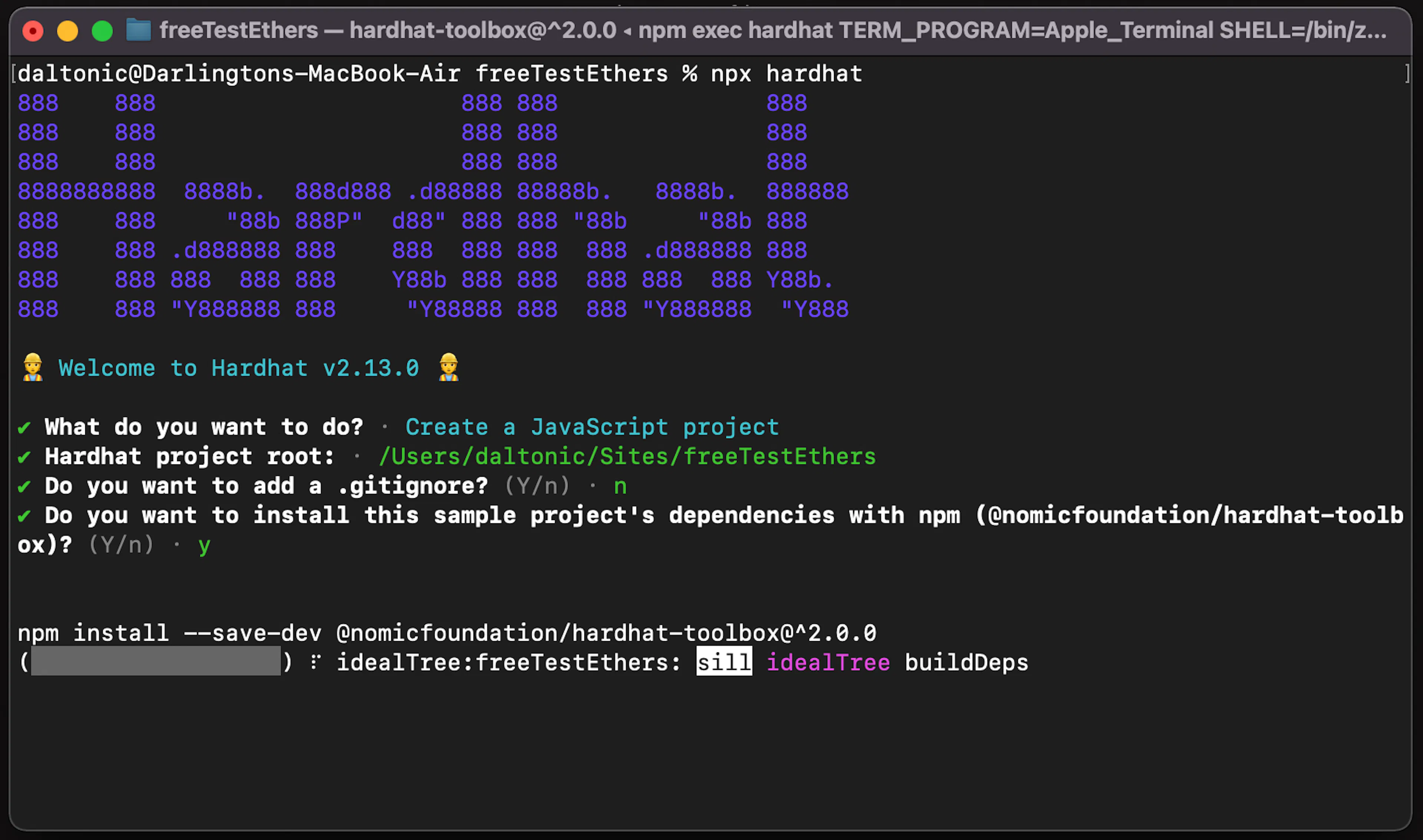
Task: Click the green checkmark beside "What do you want to do?"
Action: 24,427
